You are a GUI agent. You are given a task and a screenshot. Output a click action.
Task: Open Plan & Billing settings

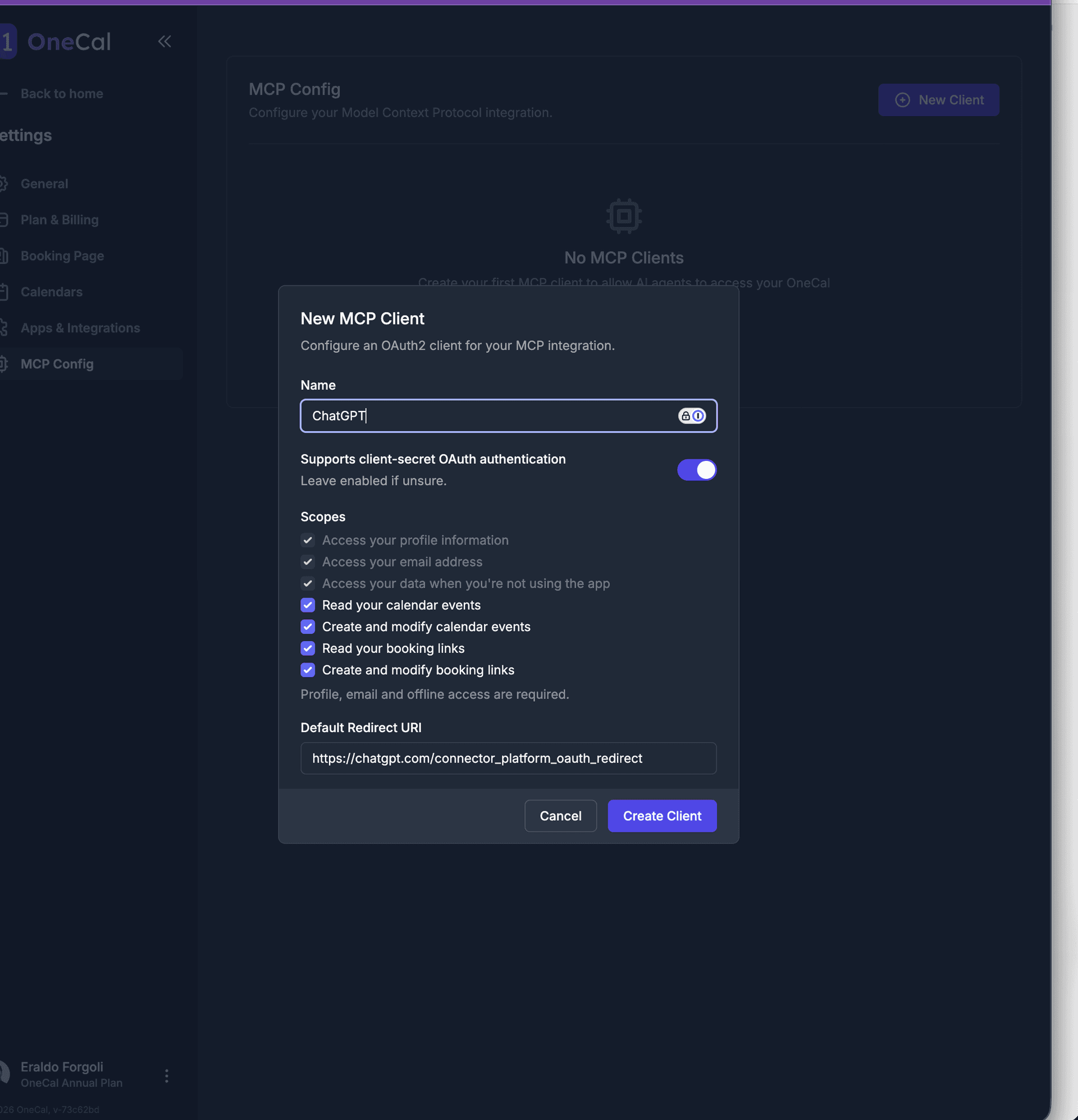60,220
